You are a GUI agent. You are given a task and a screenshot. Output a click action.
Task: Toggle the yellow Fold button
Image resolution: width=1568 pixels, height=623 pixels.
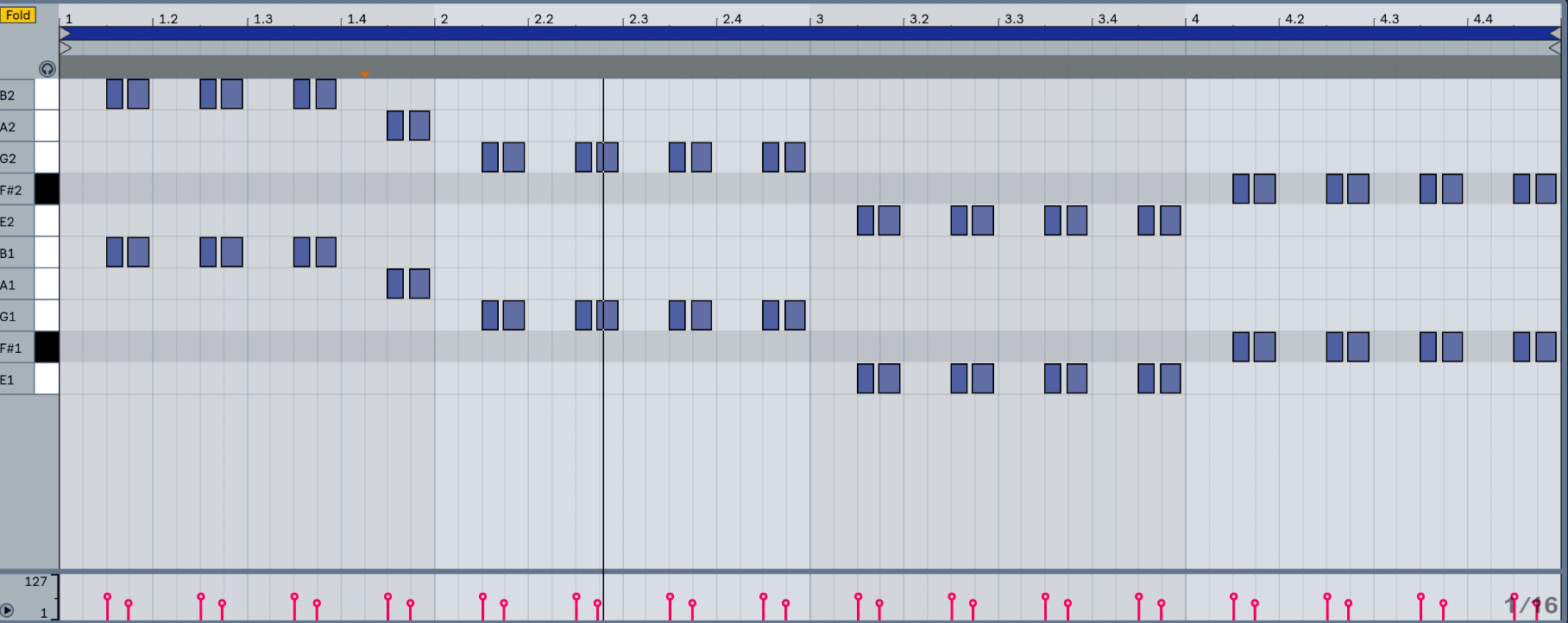coord(18,15)
